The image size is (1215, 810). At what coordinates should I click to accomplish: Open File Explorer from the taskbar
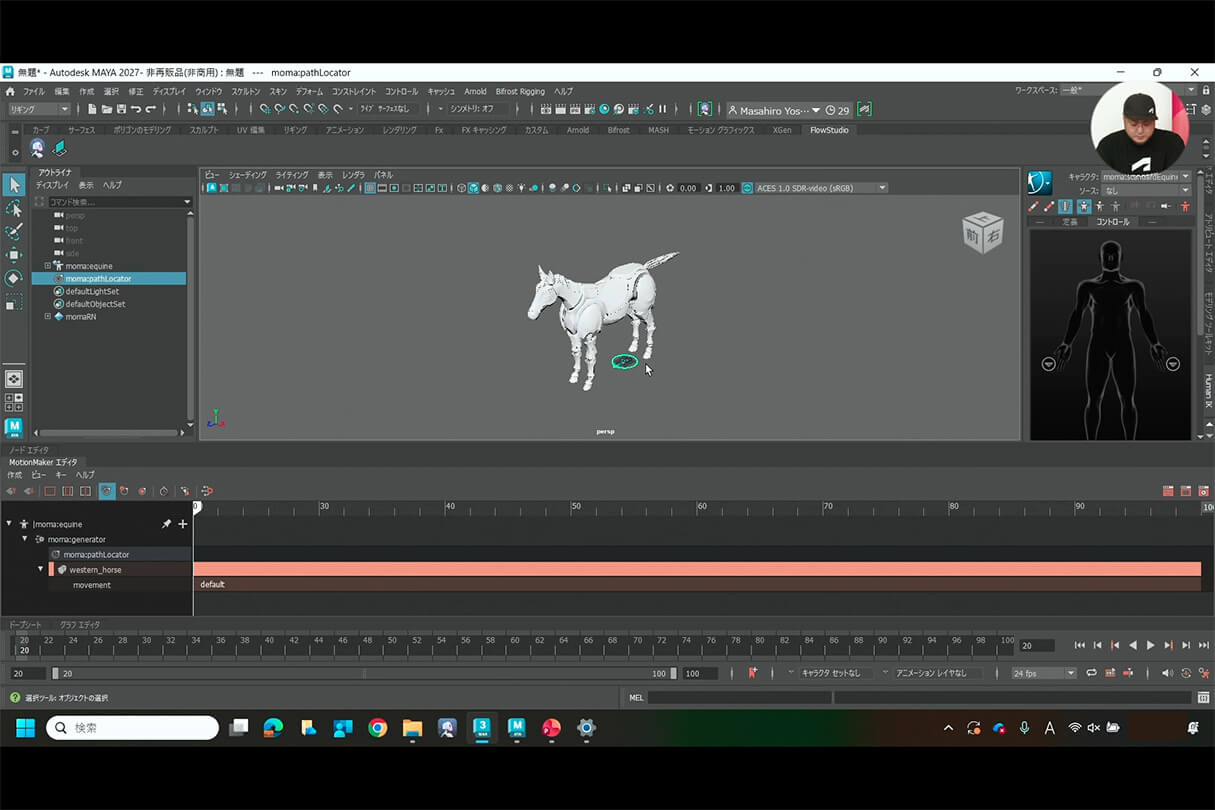[x=412, y=728]
